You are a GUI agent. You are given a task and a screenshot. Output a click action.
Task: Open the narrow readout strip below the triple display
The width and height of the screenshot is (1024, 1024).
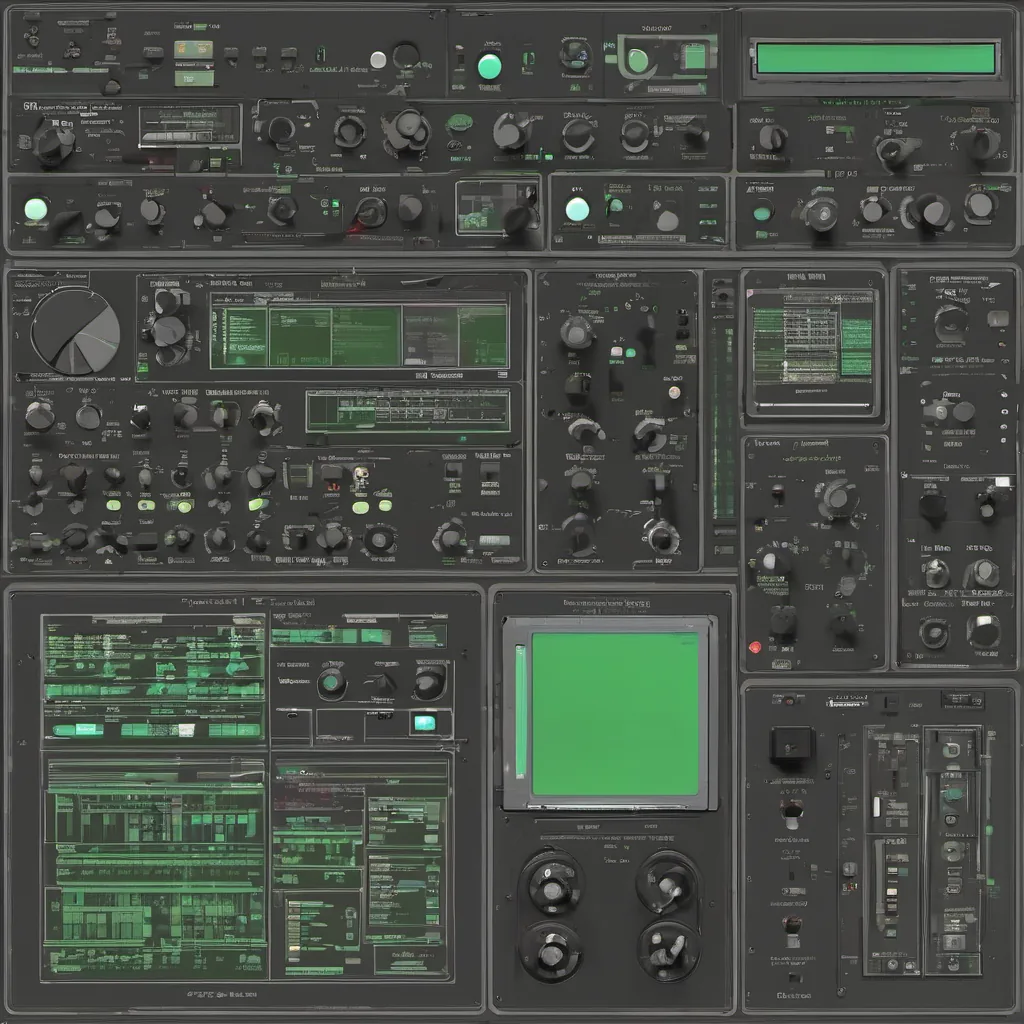click(407, 410)
